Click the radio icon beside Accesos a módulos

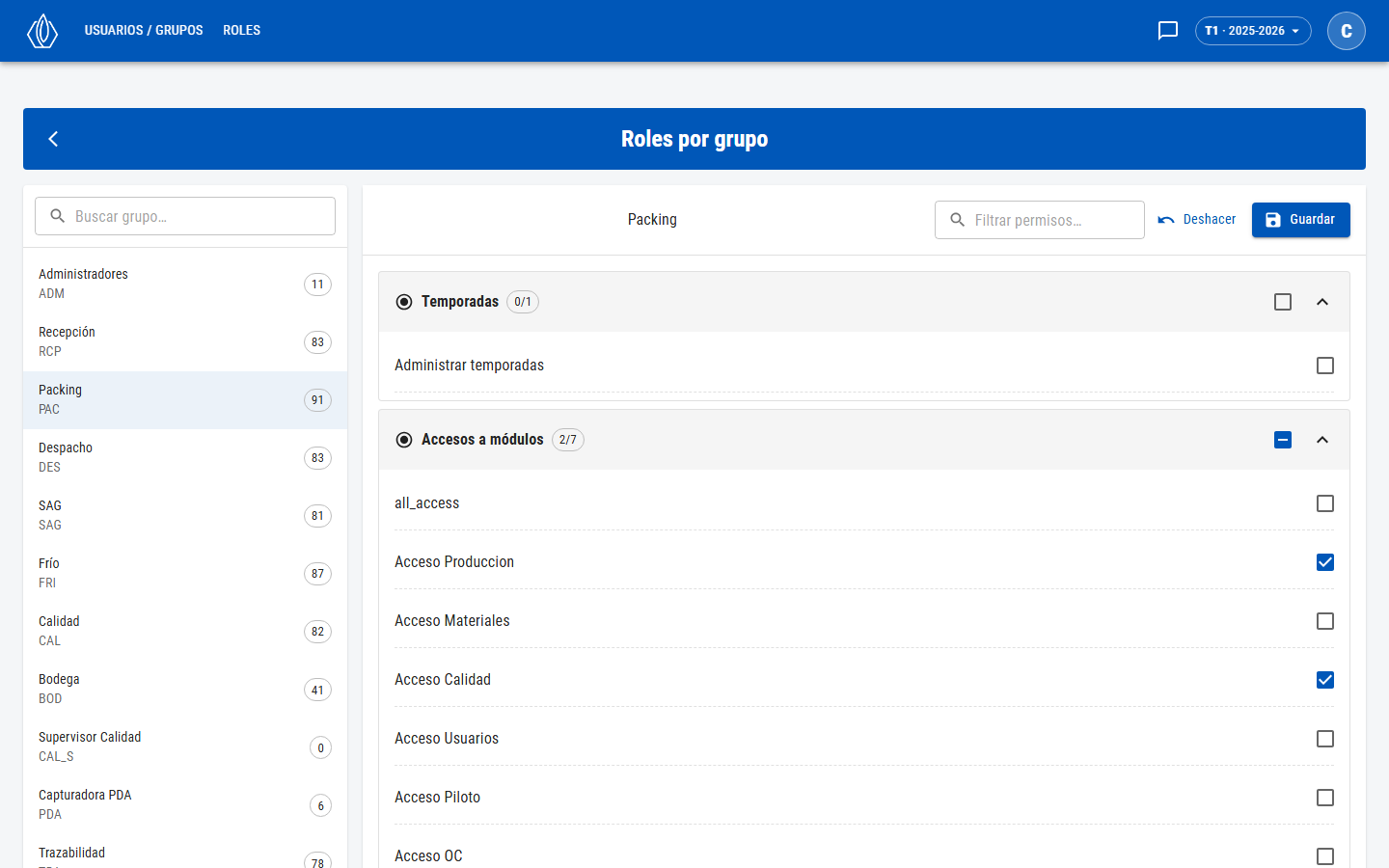click(404, 440)
